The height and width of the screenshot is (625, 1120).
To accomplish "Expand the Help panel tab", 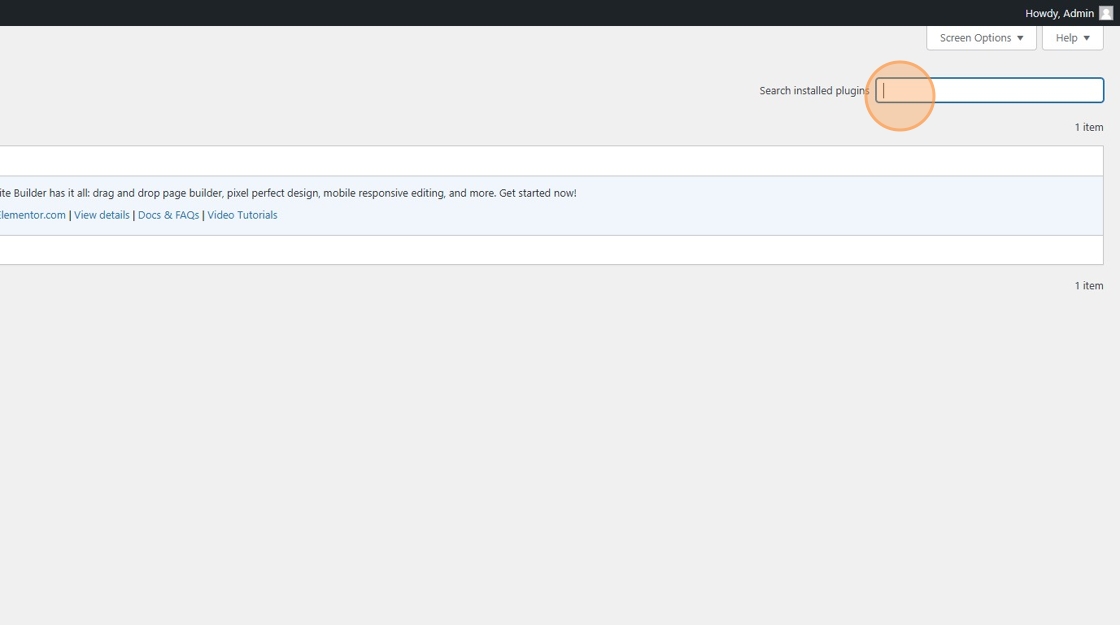I will click(x=1072, y=38).
